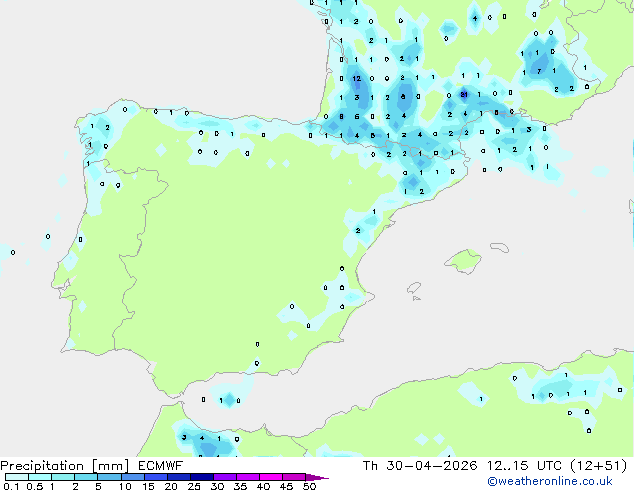The image size is (634, 490).
Task: Click the Ibiza island outline
Action: pyautogui.click(x=414, y=288)
